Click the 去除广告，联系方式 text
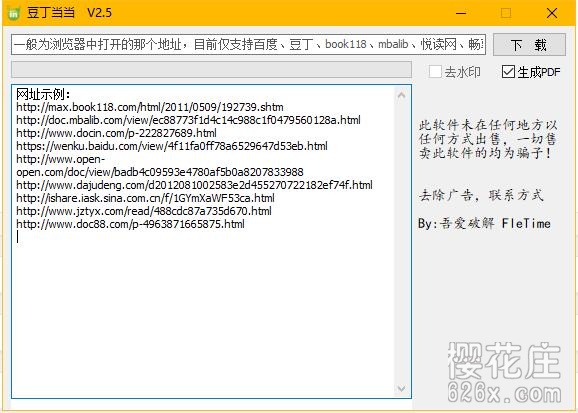Viewport: 578px width, 413px height. (481, 195)
